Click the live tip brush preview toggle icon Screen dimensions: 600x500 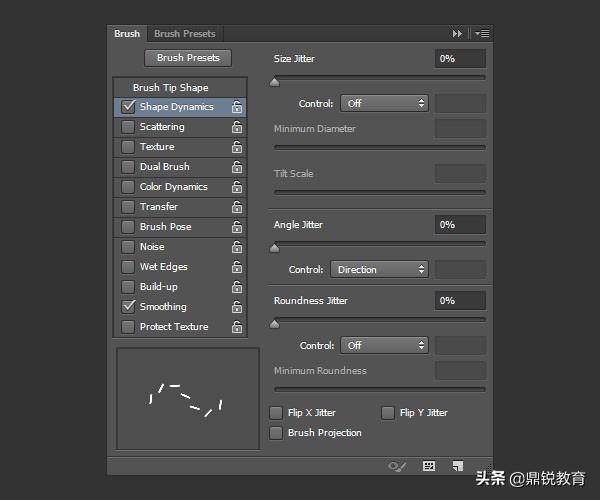(396, 466)
